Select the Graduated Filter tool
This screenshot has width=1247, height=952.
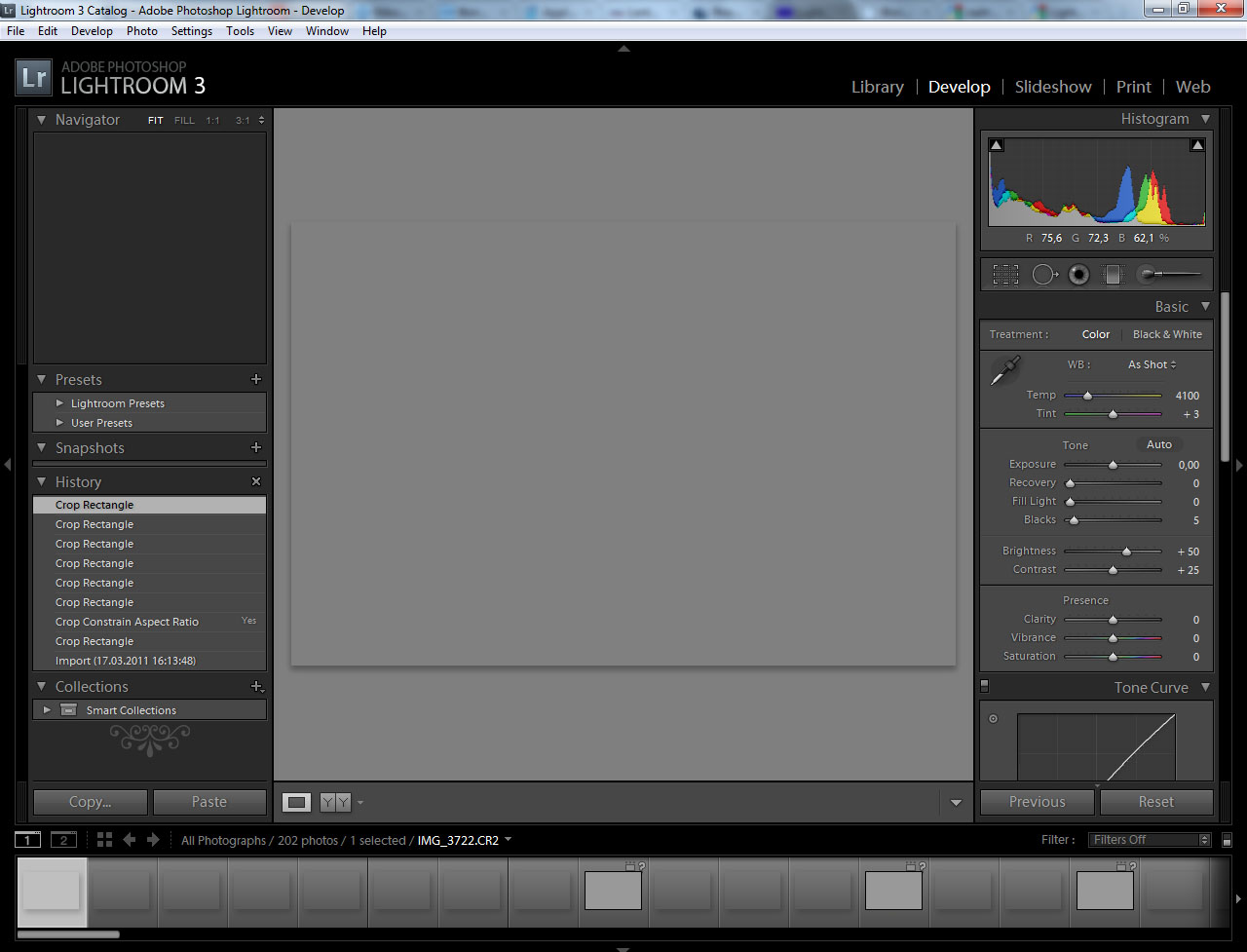click(x=1113, y=275)
